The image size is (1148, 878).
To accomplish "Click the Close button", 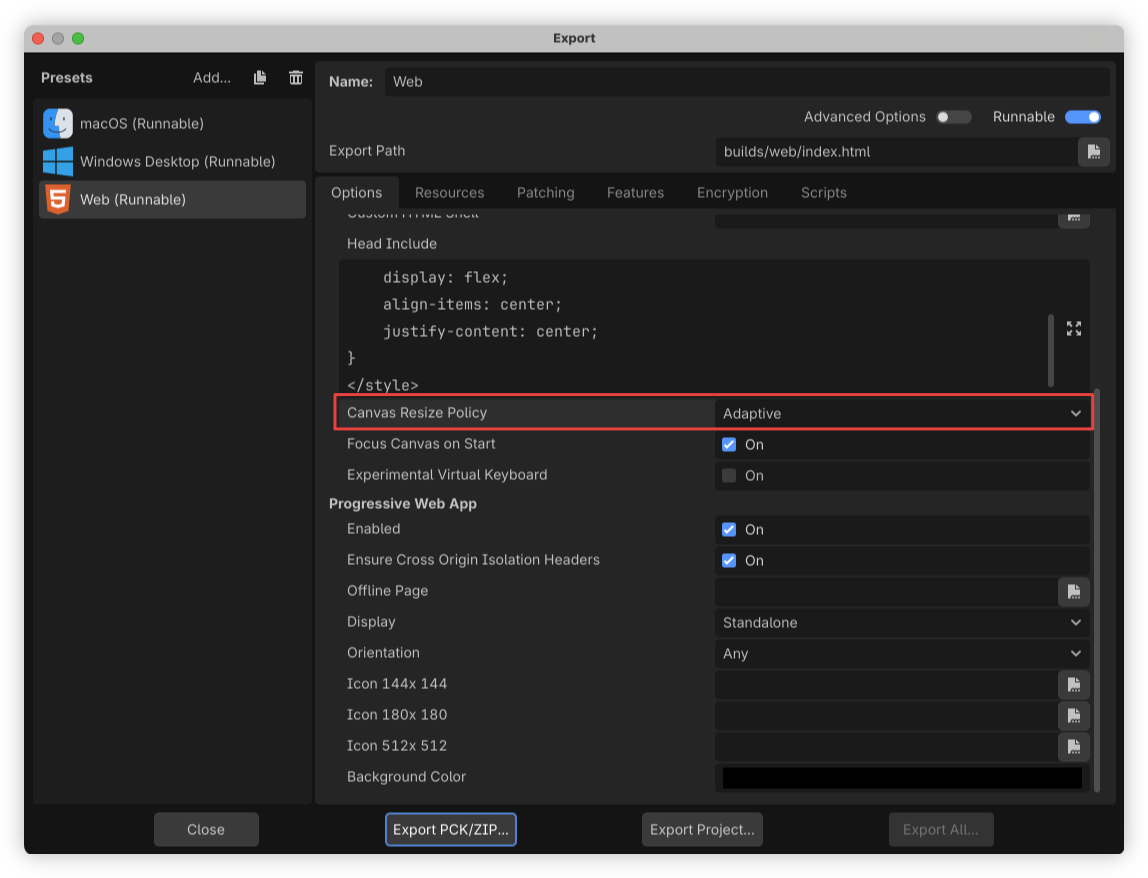I will pos(206,830).
